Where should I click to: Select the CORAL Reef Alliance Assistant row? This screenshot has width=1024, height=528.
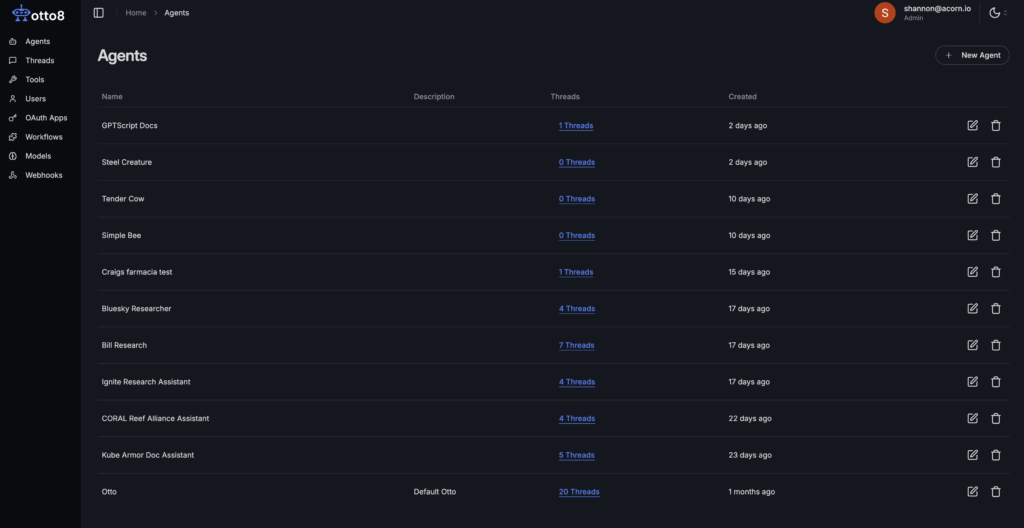[155, 418]
